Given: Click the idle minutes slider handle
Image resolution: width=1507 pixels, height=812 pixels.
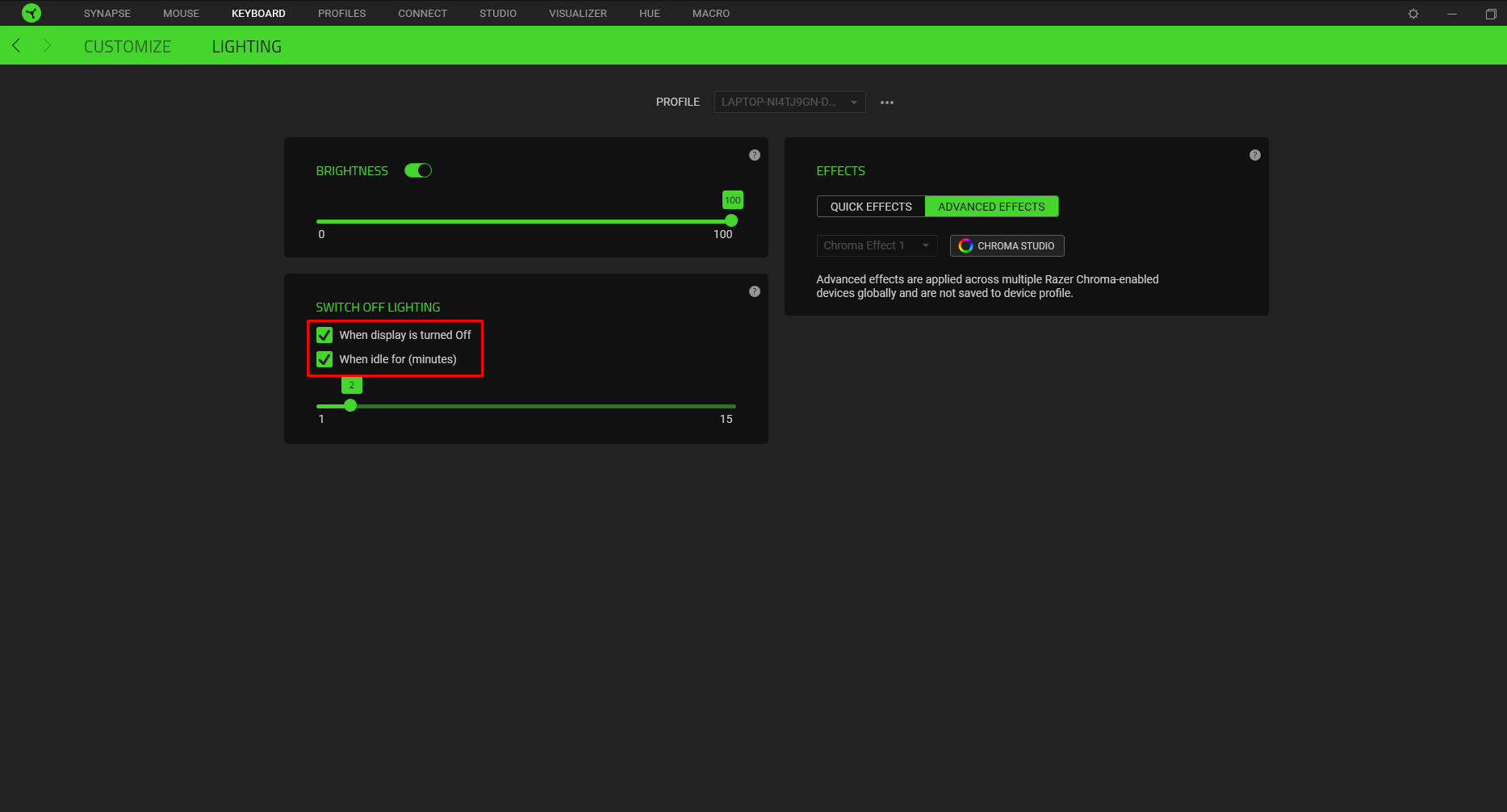Looking at the screenshot, I should [350, 405].
